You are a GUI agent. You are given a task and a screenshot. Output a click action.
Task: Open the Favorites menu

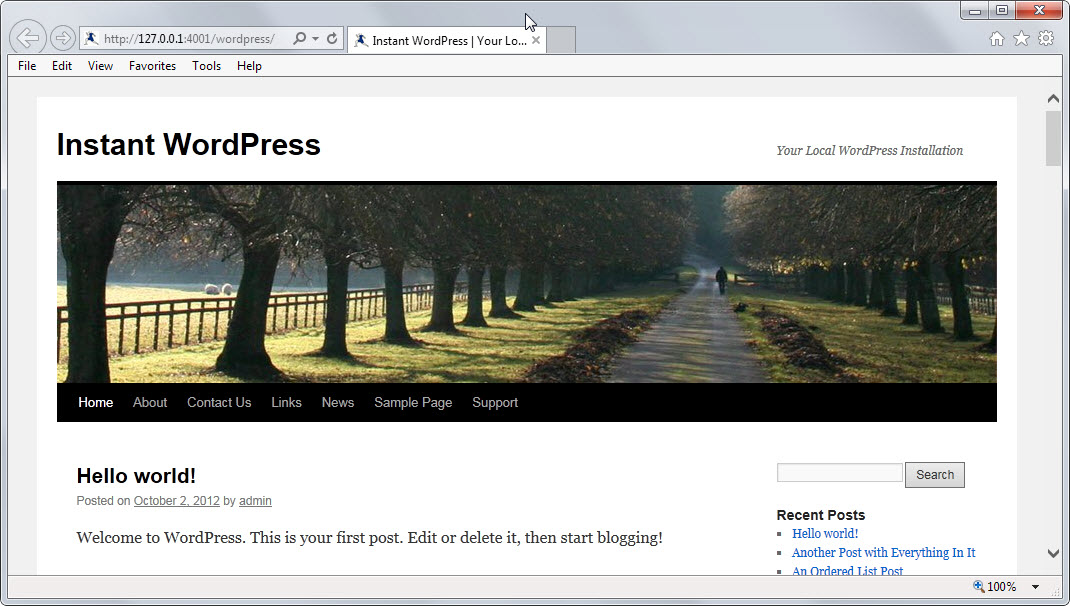152,66
